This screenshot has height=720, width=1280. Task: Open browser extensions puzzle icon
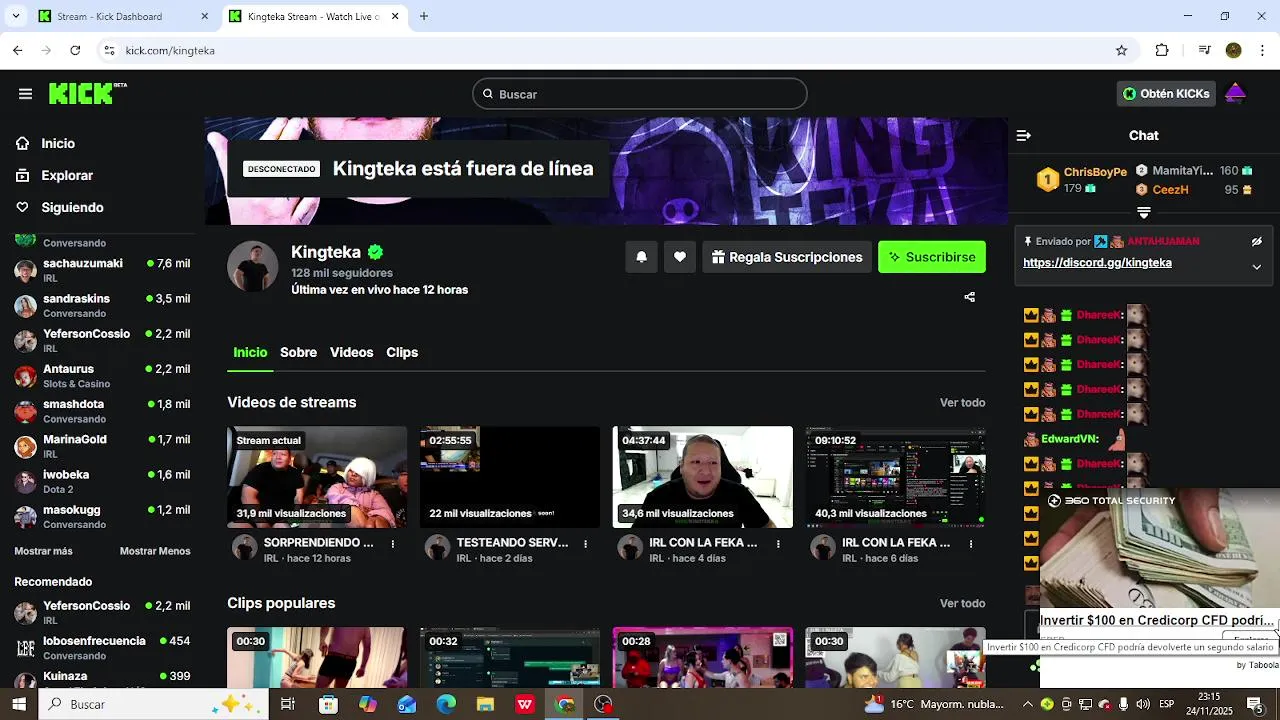tap(1162, 50)
